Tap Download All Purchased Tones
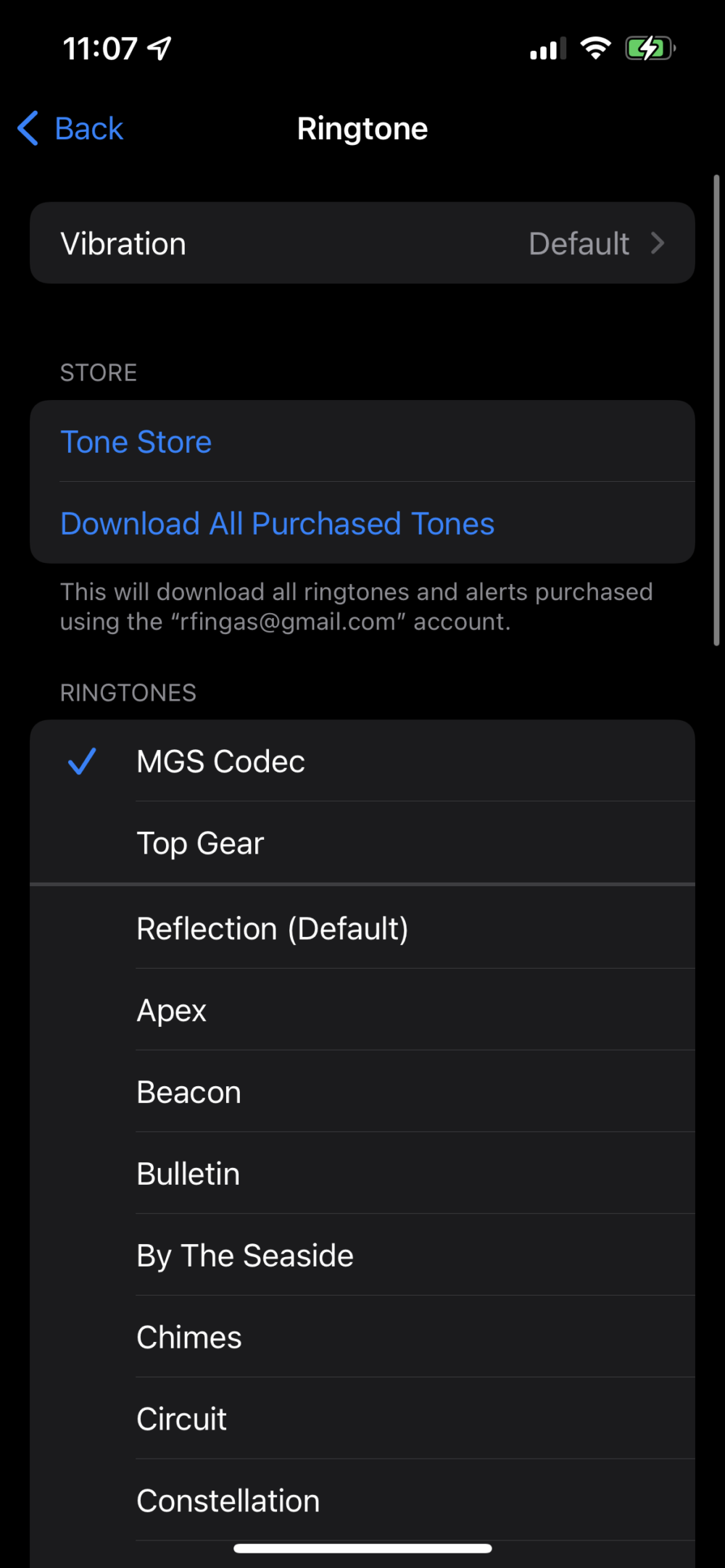Screen dimensions: 725x1568 (x=277, y=524)
